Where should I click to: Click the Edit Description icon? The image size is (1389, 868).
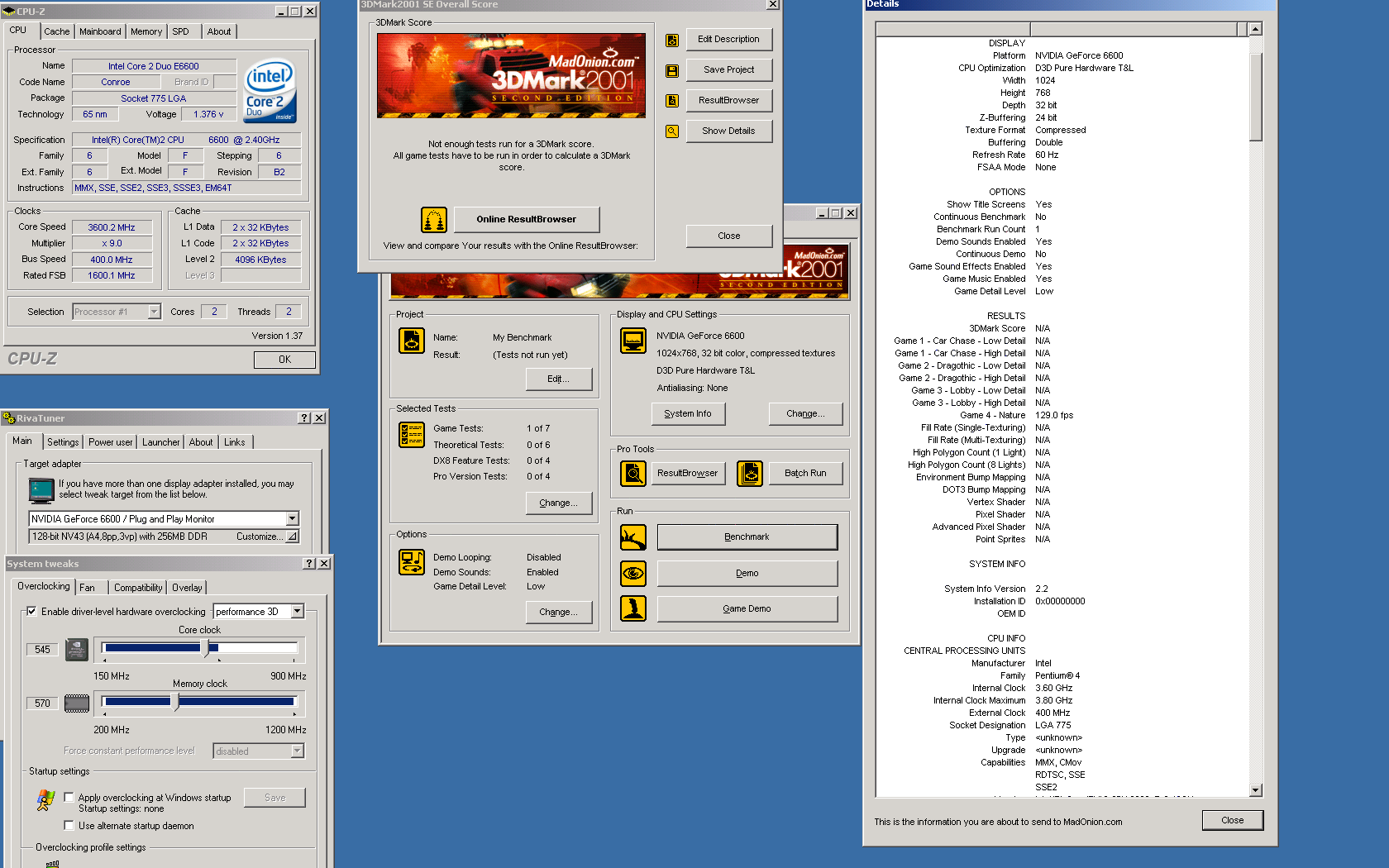click(x=672, y=40)
